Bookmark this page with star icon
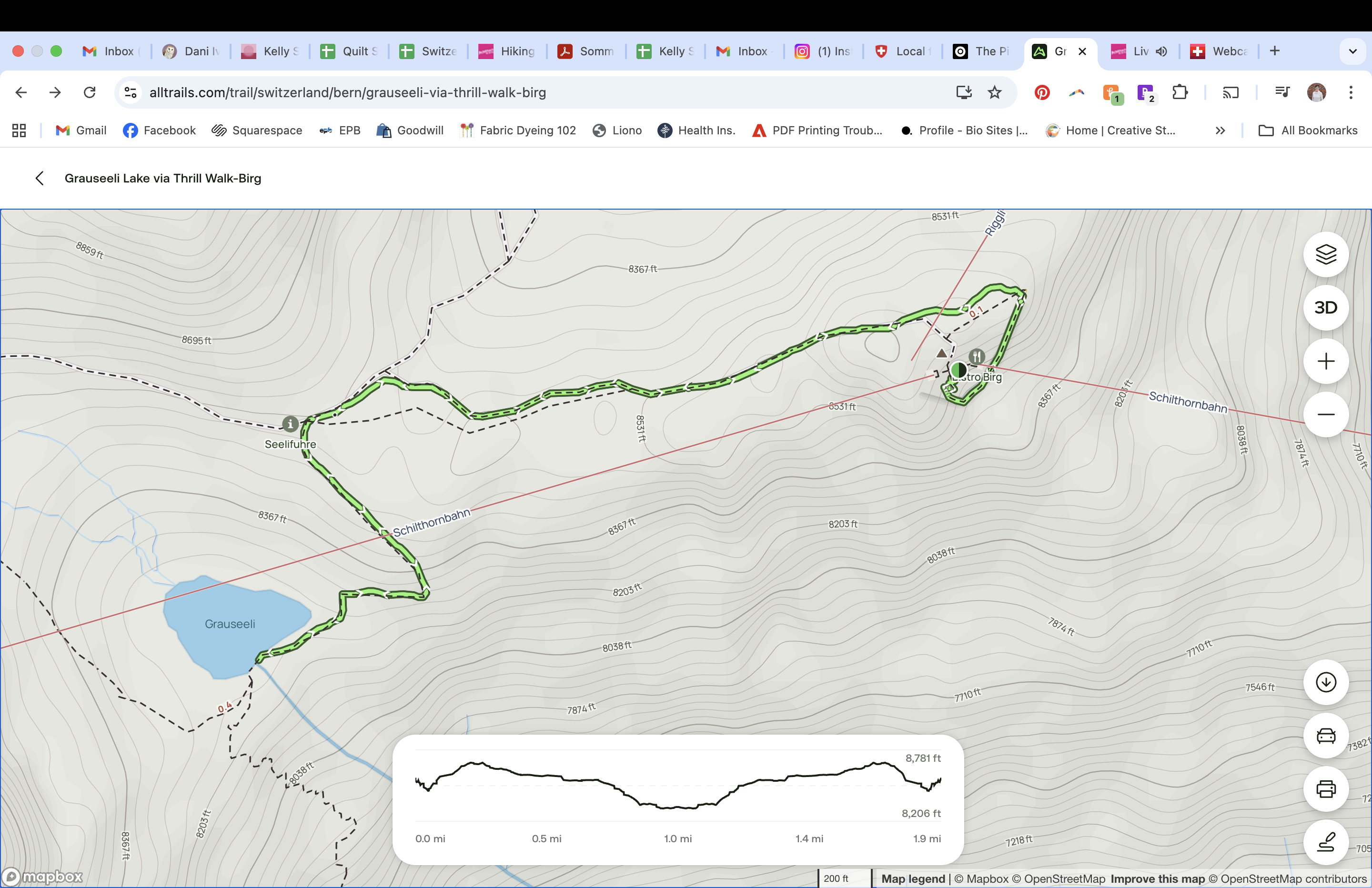Viewport: 1372px width, 888px height. pos(994,92)
